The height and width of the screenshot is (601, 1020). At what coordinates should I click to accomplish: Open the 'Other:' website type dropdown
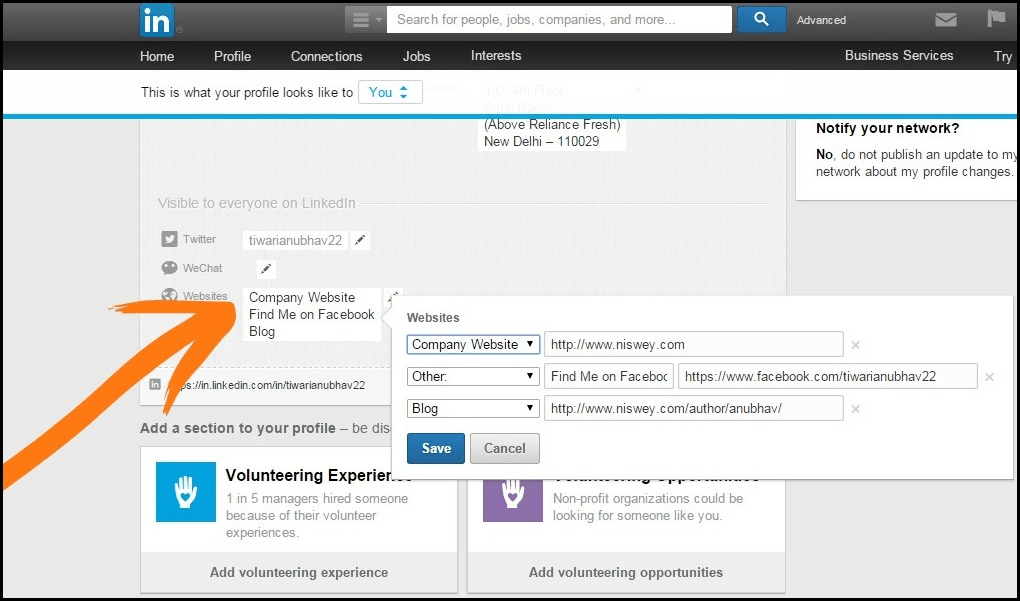(x=473, y=376)
